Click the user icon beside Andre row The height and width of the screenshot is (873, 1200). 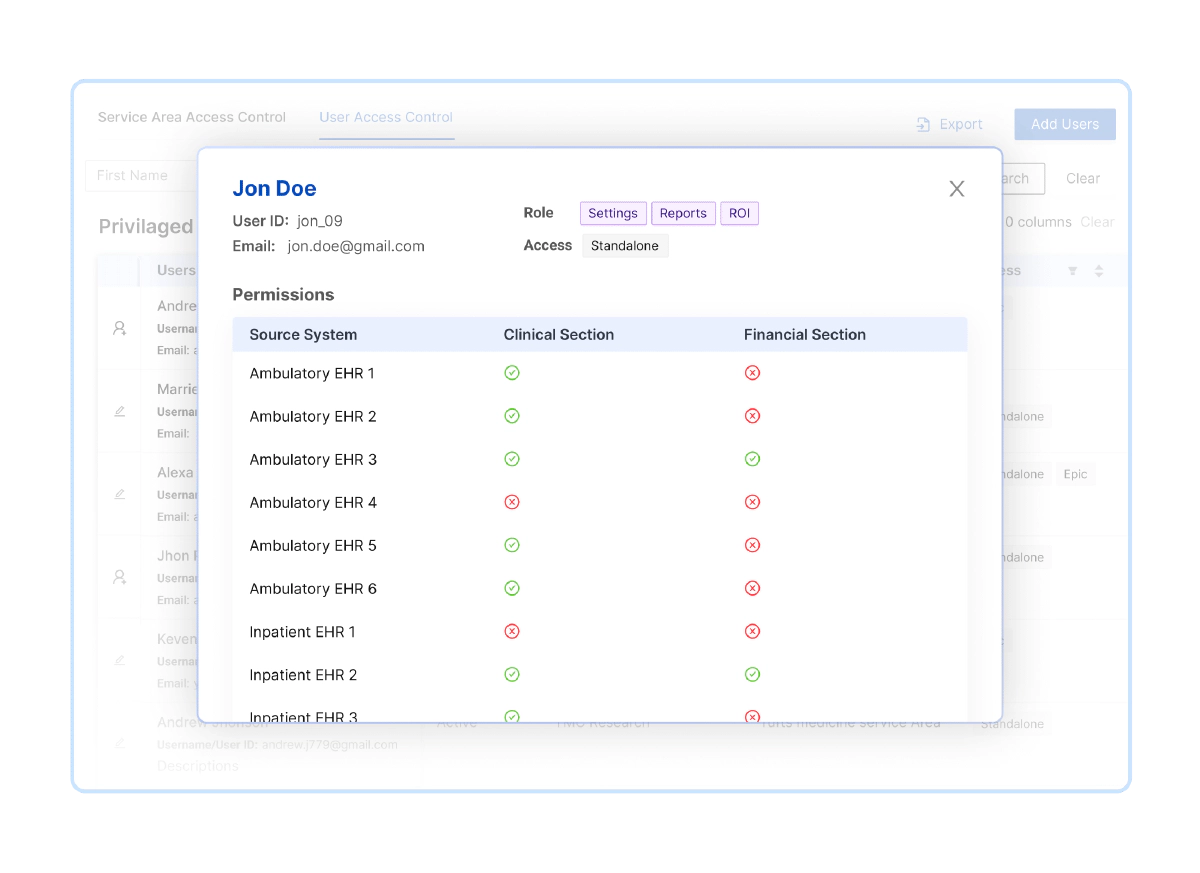120,328
